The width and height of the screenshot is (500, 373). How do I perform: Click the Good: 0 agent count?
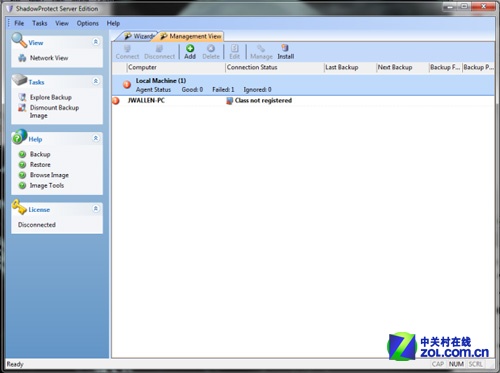[192, 90]
